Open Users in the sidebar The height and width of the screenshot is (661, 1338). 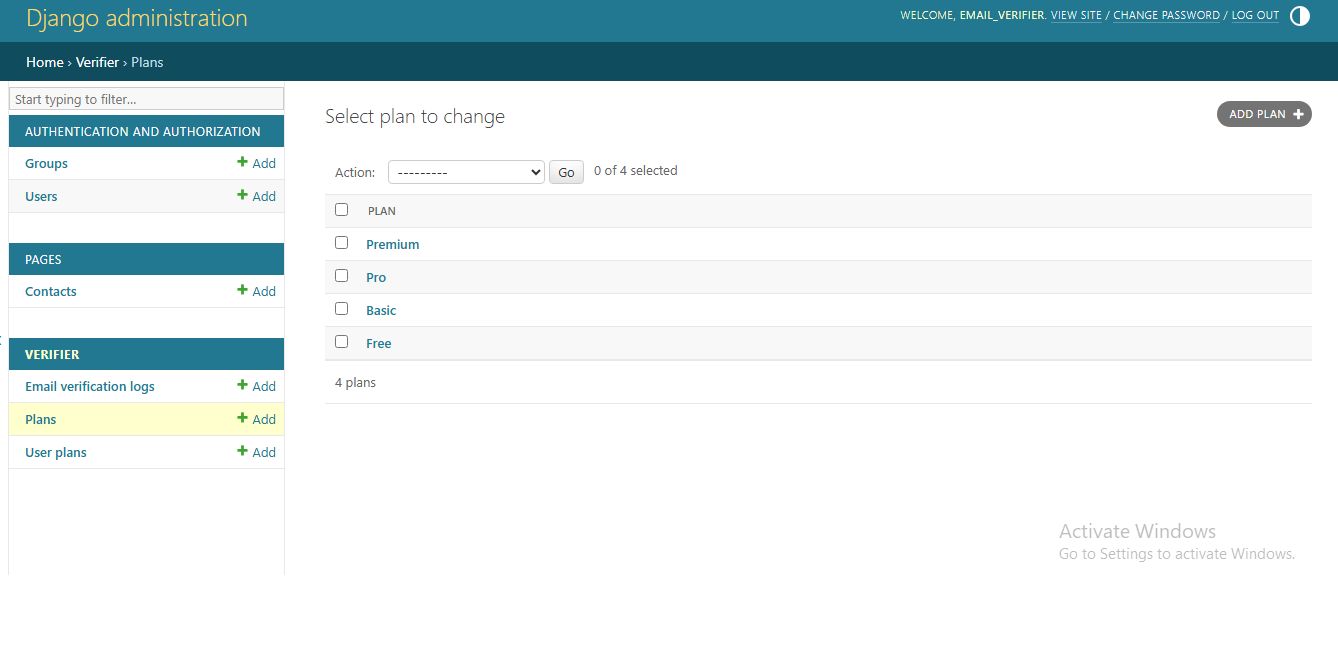coord(41,196)
